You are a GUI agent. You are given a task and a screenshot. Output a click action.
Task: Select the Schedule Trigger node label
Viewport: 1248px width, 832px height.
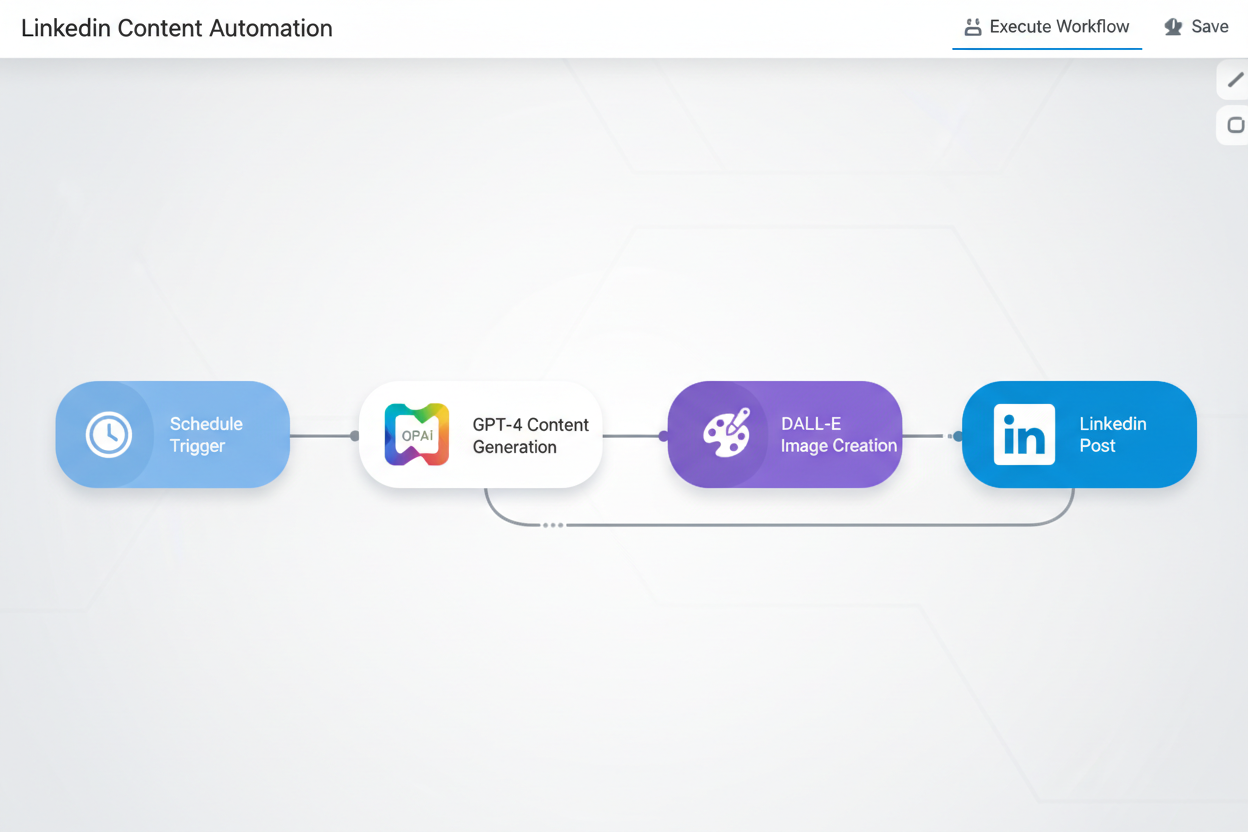[206, 435]
